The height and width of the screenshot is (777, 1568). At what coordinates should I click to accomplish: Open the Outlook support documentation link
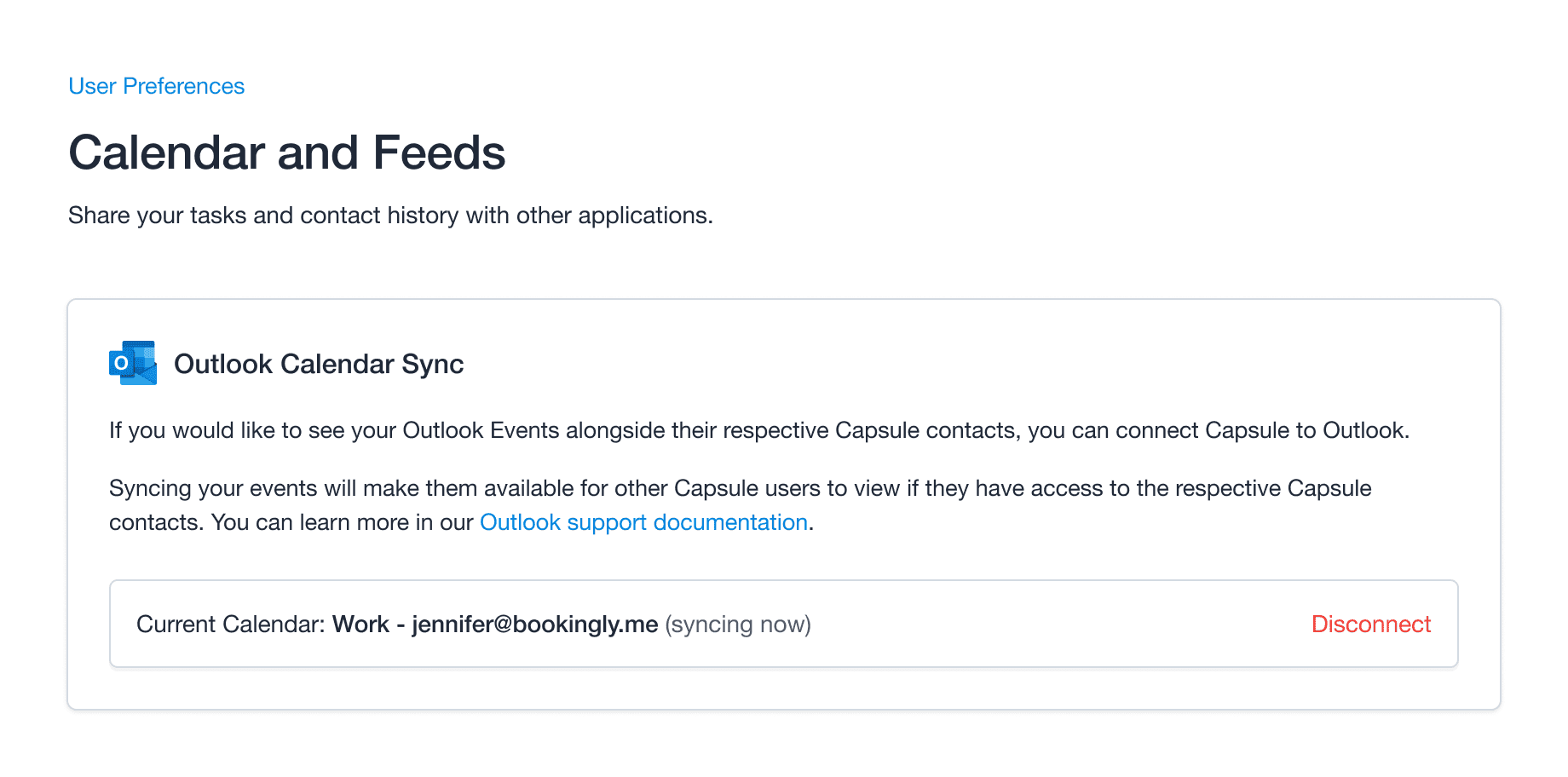pyautogui.click(x=643, y=522)
